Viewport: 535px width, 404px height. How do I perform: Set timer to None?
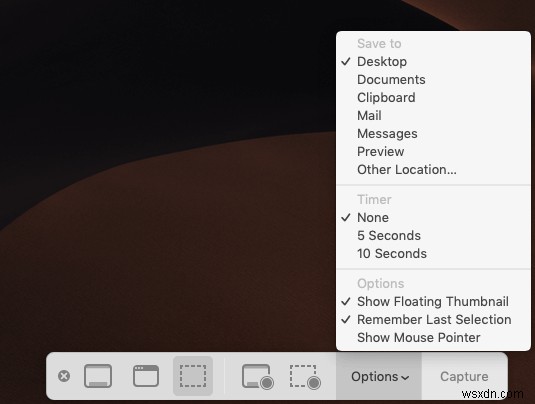click(433, 218)
